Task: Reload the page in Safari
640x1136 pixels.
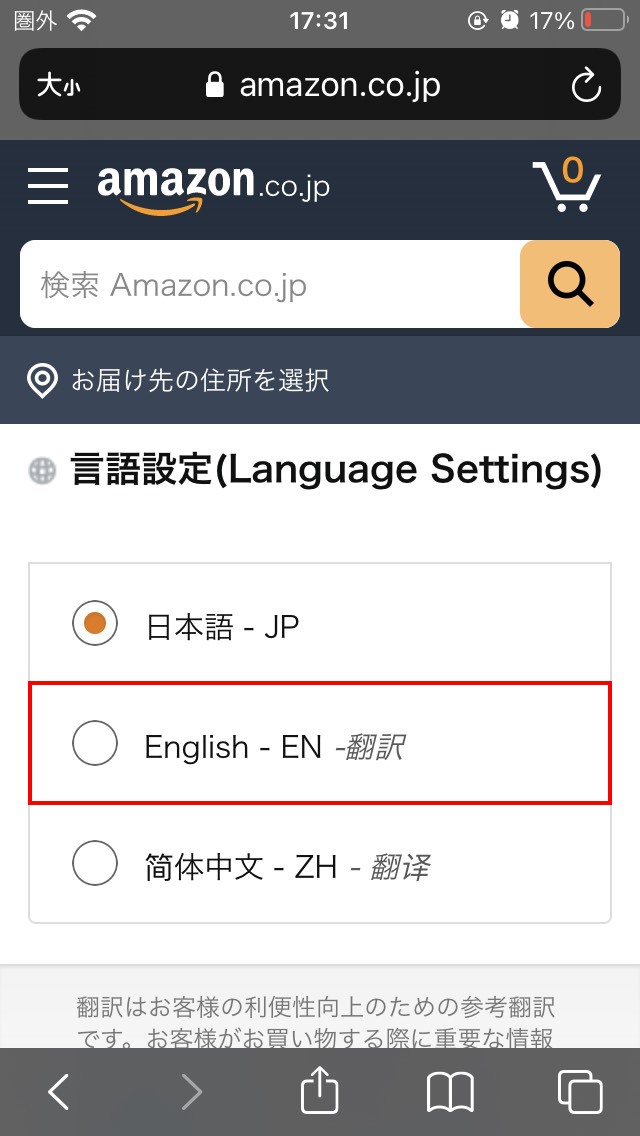Action: [x=586, y=86]
